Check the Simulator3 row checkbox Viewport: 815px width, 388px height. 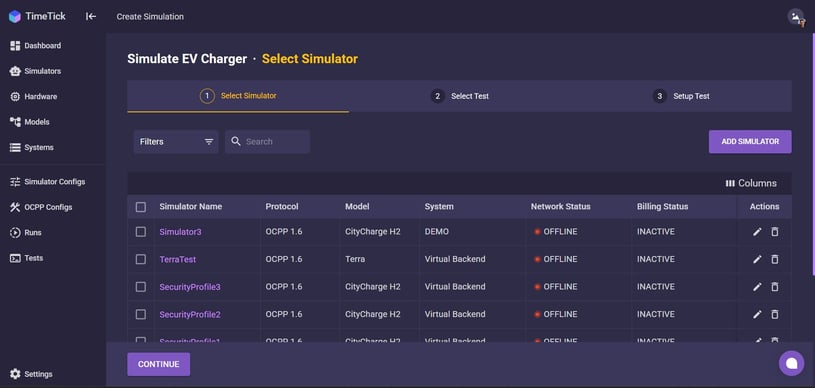(141, 232)
